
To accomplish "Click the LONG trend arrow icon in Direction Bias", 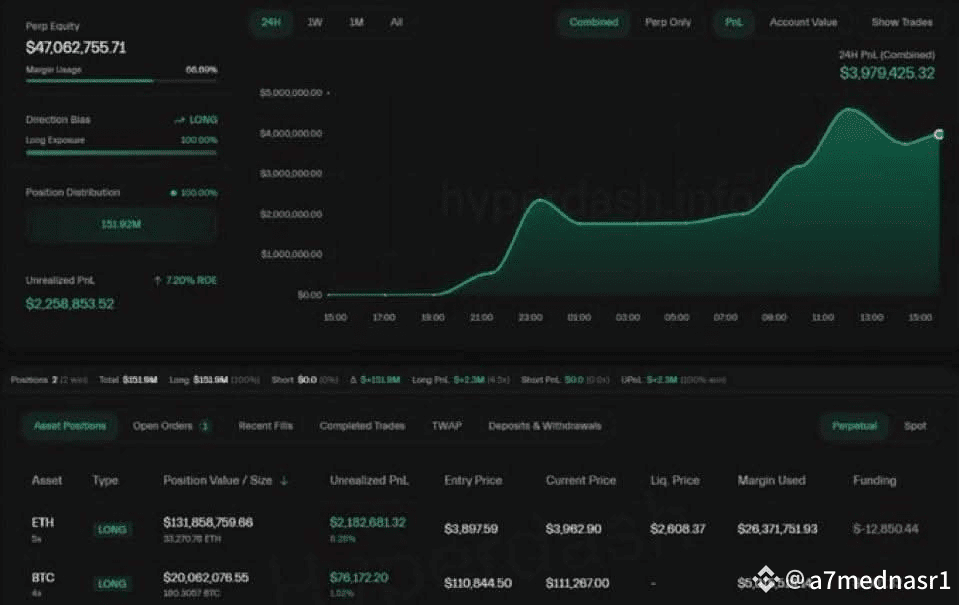I will tap(179, 120).
